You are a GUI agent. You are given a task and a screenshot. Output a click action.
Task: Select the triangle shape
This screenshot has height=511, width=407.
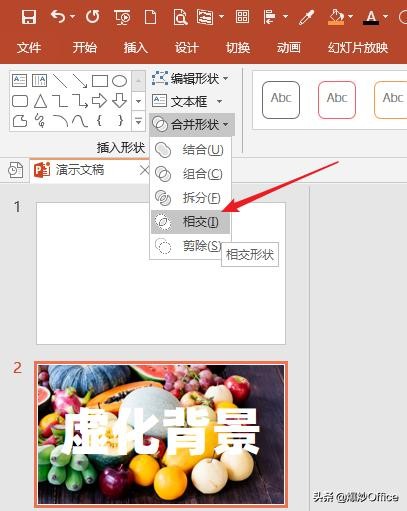[x=40, y=101]
